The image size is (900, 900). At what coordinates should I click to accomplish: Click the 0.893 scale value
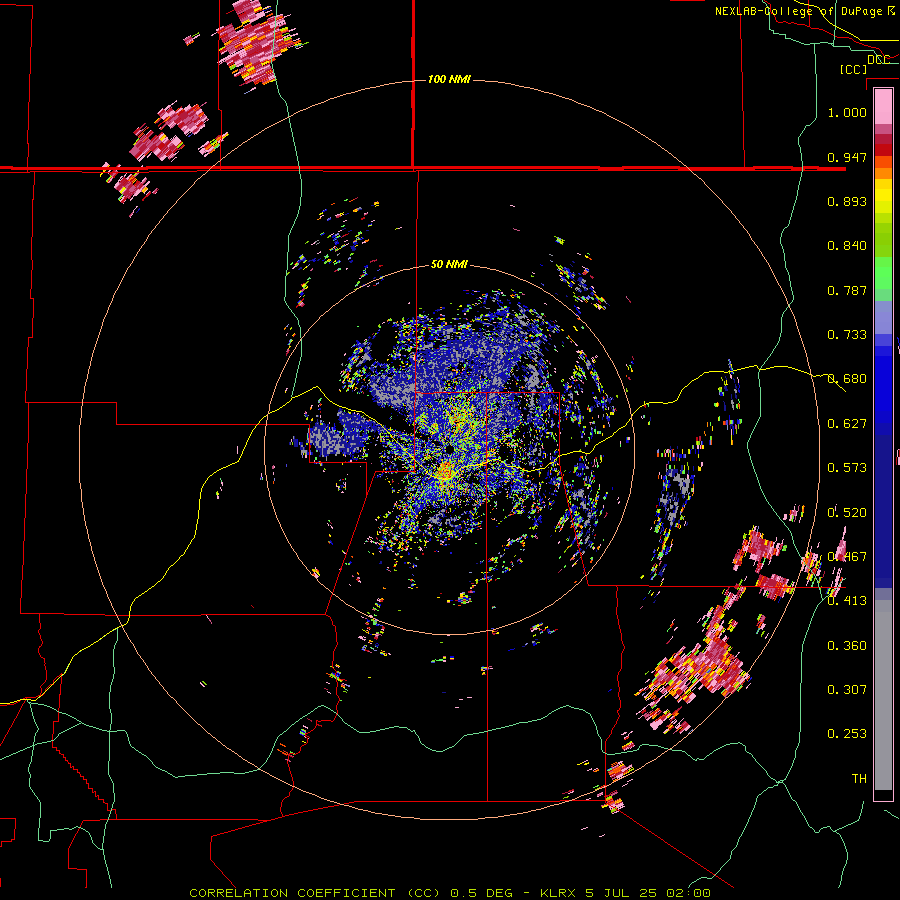847,201
